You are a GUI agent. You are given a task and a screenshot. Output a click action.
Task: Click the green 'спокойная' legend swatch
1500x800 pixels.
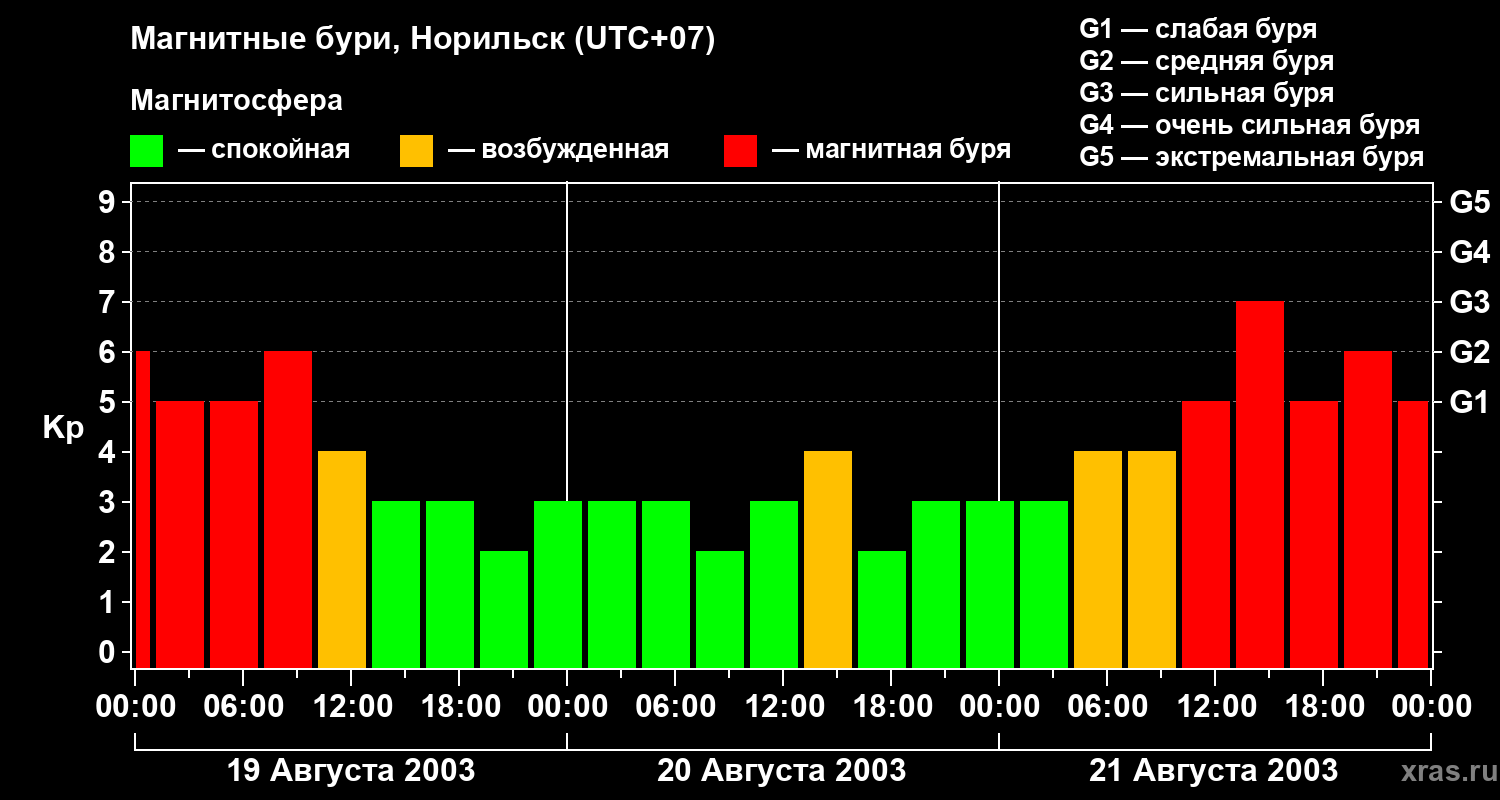click(146, 151)
